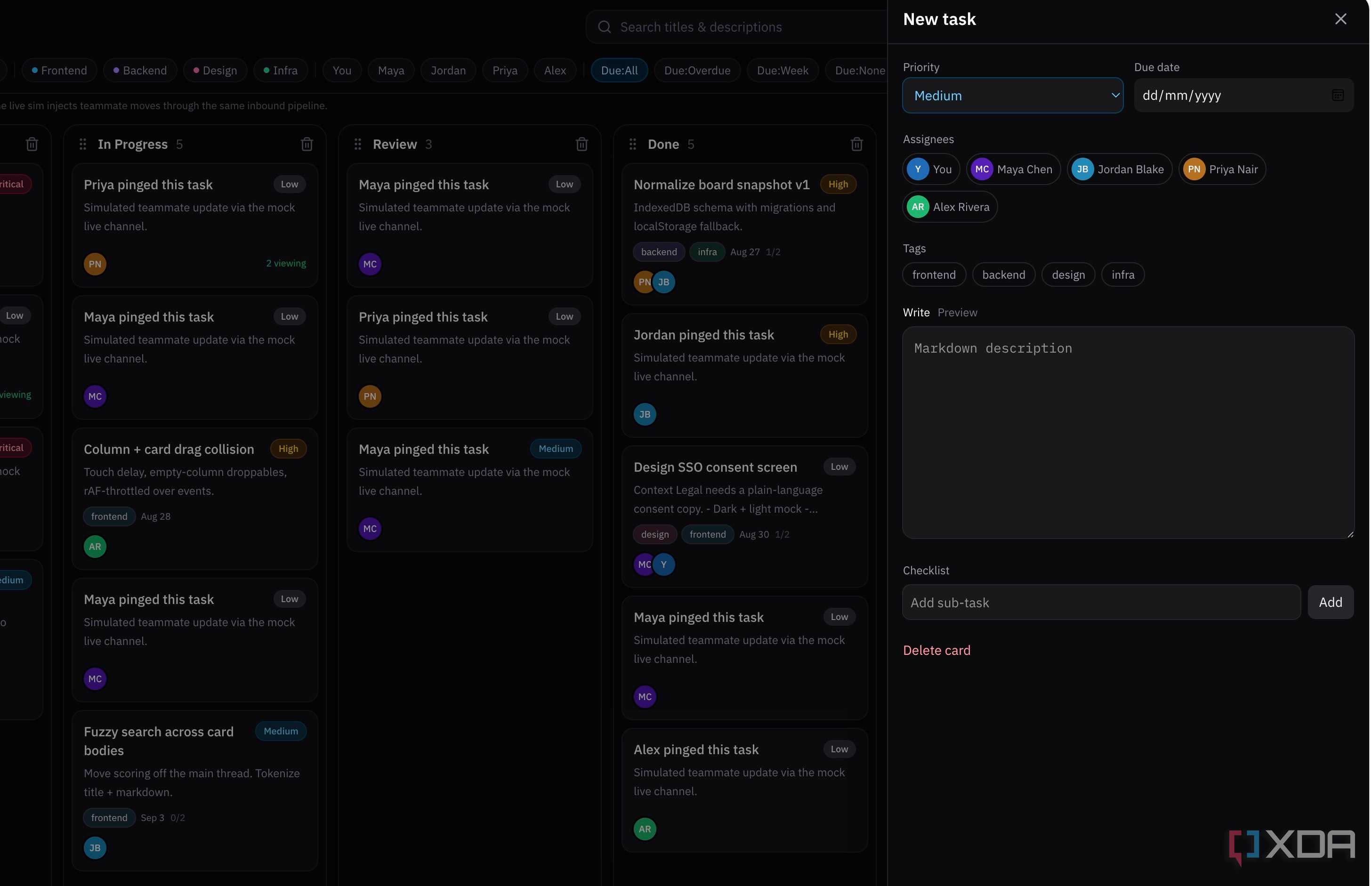This screenshot has height=886, width=1372.
Task: Open the Fuzzy search across card bodies card
Action: (x=194, y=790)
